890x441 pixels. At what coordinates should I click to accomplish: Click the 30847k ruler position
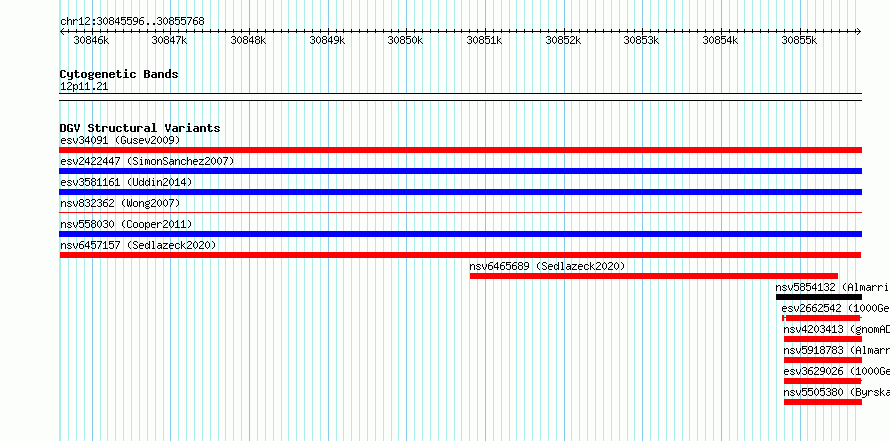click(x=170, y=40)
